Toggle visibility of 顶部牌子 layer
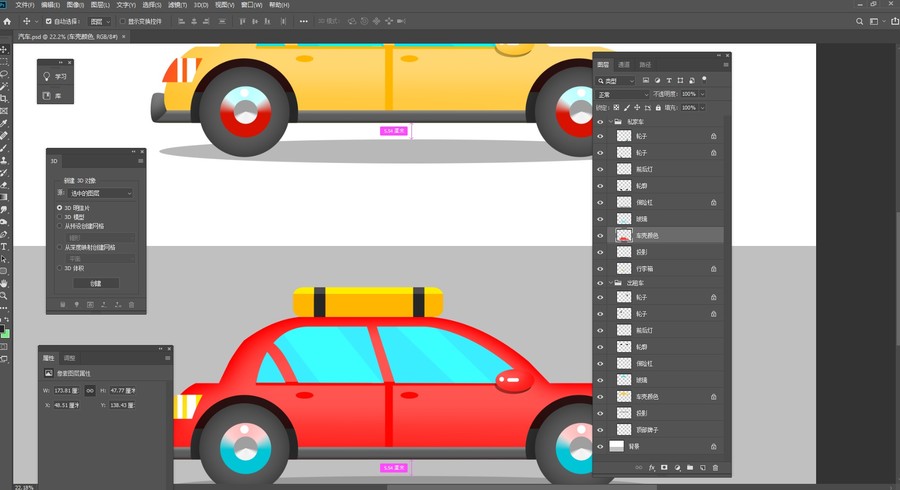The image size is (900, 490). point(600,430)
